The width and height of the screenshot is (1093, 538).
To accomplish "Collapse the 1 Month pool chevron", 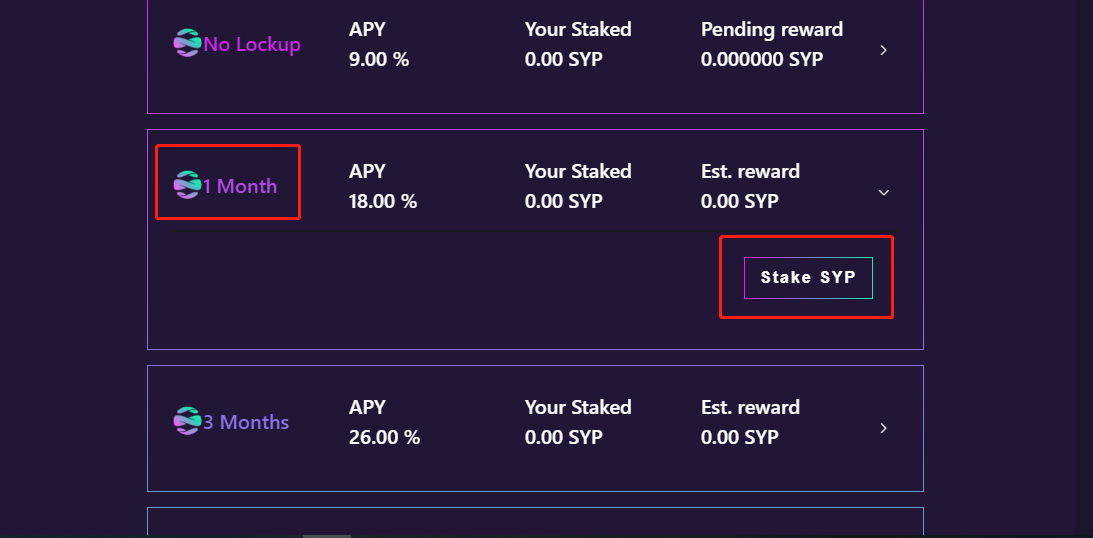I will [883, 192].
